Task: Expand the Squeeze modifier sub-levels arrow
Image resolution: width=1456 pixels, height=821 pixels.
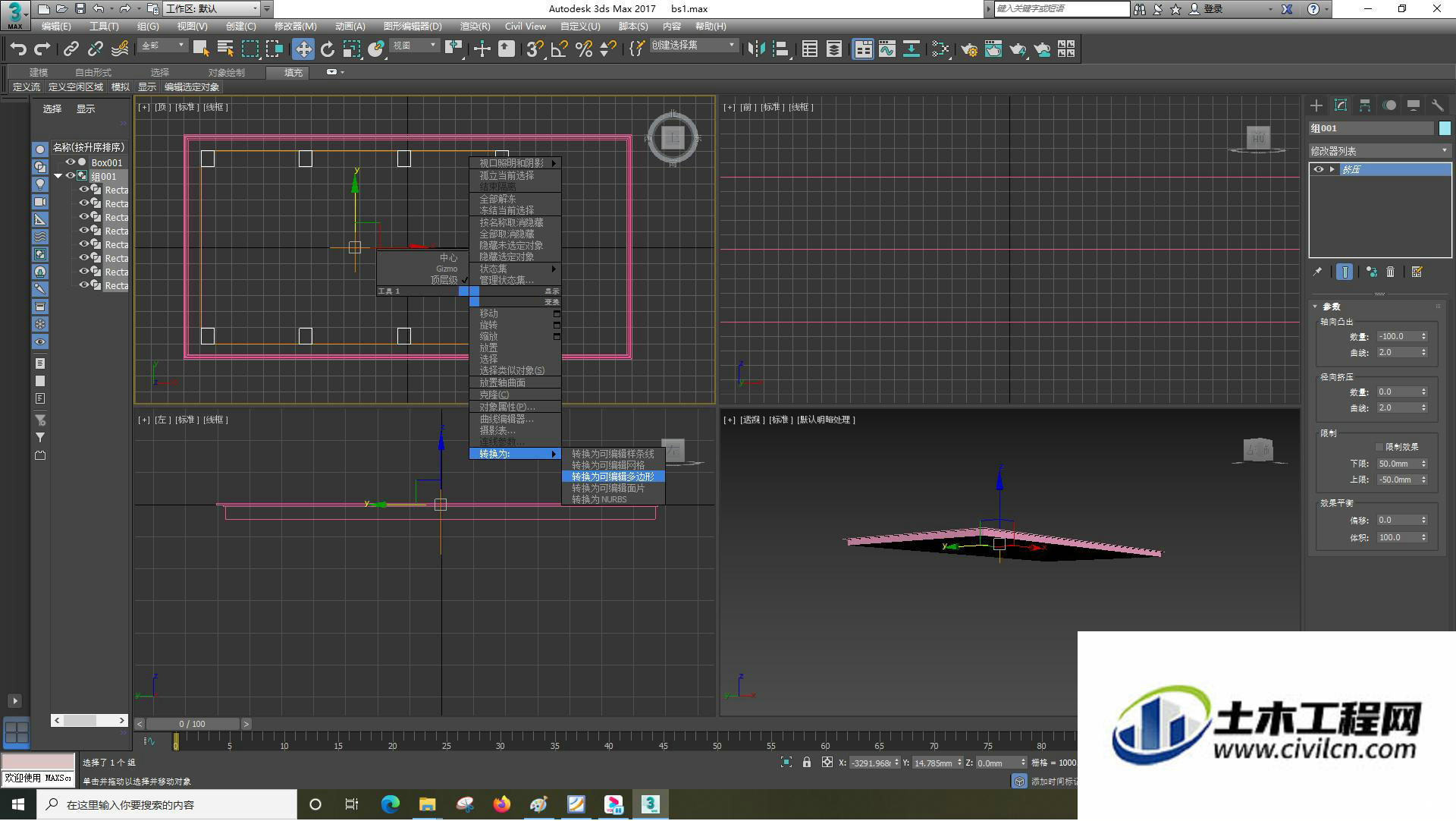Action: point(1332,169)
